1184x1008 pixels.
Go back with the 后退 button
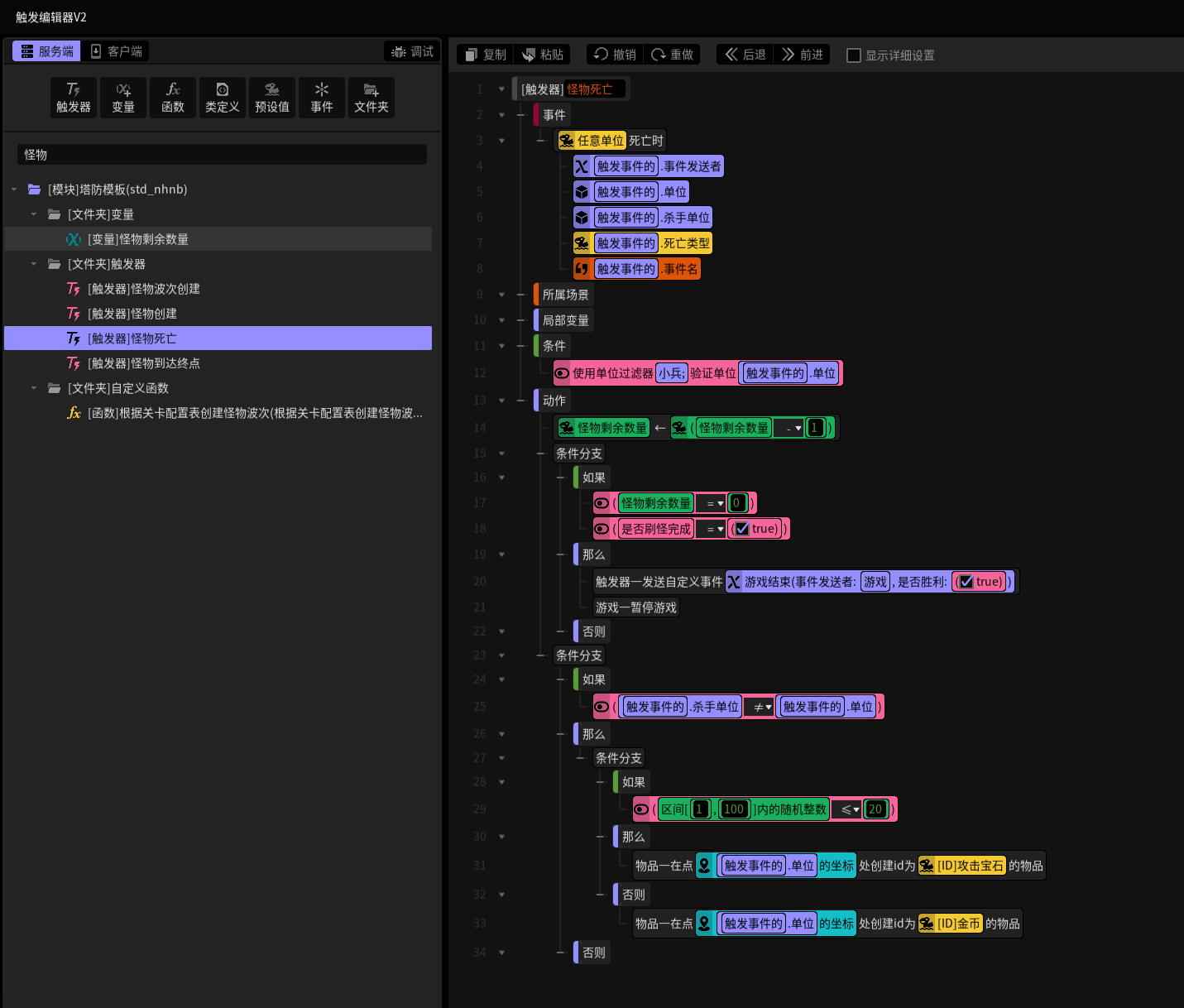tap(745, 55)
